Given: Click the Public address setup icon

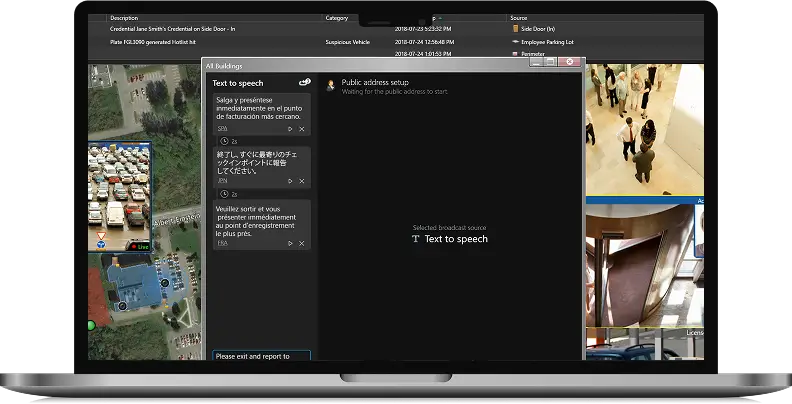Looking at the screenshot, I should (x=331, y=85).
